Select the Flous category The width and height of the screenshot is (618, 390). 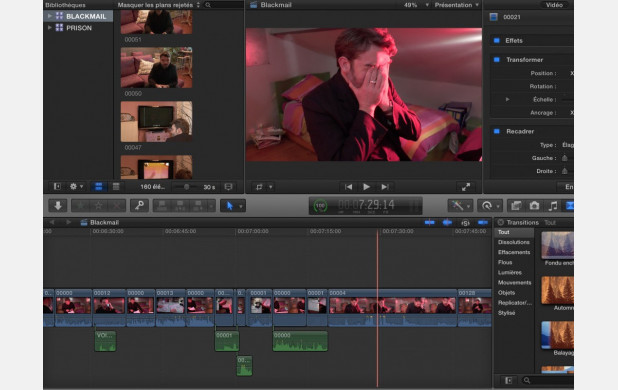505,262
